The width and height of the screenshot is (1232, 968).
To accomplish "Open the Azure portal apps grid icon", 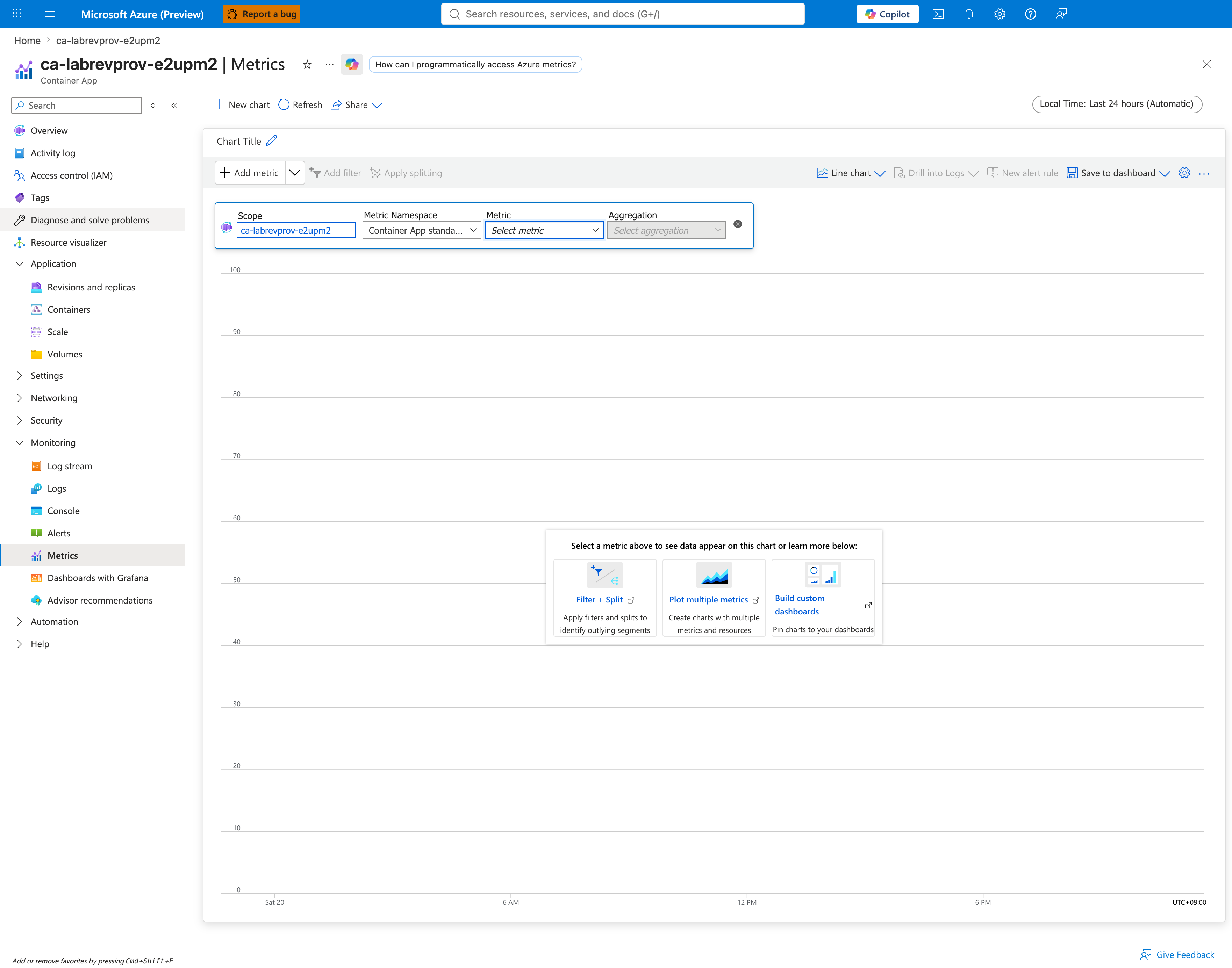I will click(17, 14).
